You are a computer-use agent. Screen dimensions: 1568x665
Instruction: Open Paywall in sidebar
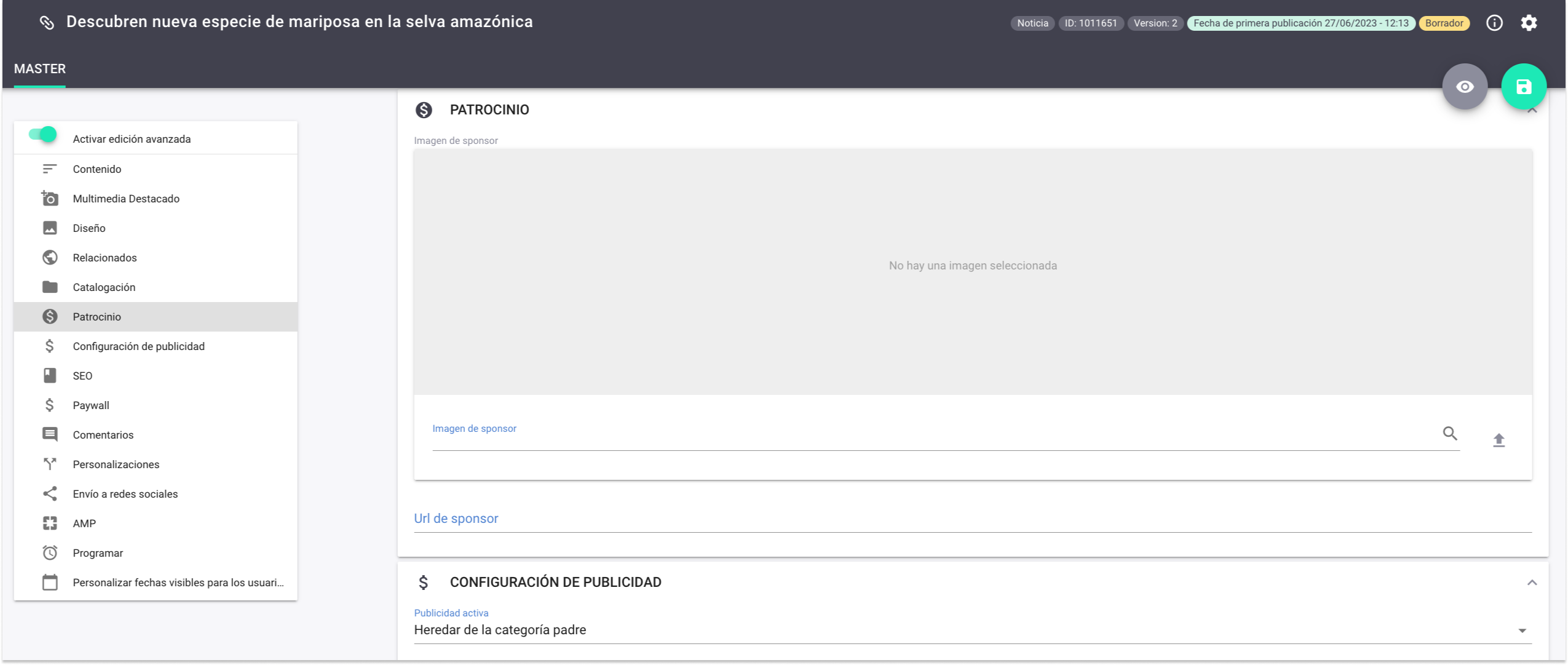coord(156,405)
